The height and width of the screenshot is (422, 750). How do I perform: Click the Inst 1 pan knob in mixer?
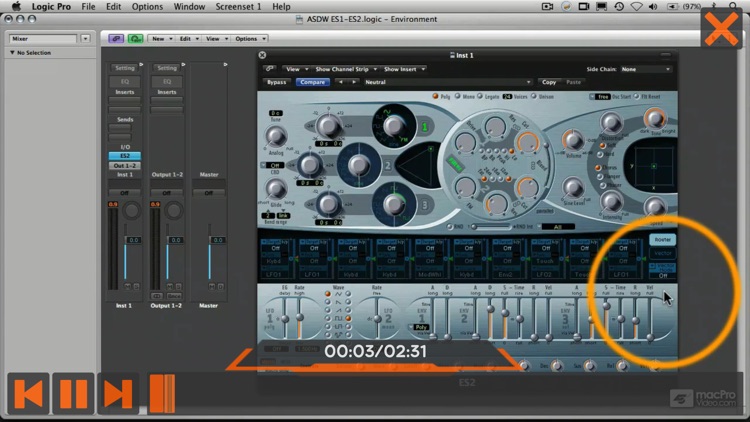[x=132, y=211]
